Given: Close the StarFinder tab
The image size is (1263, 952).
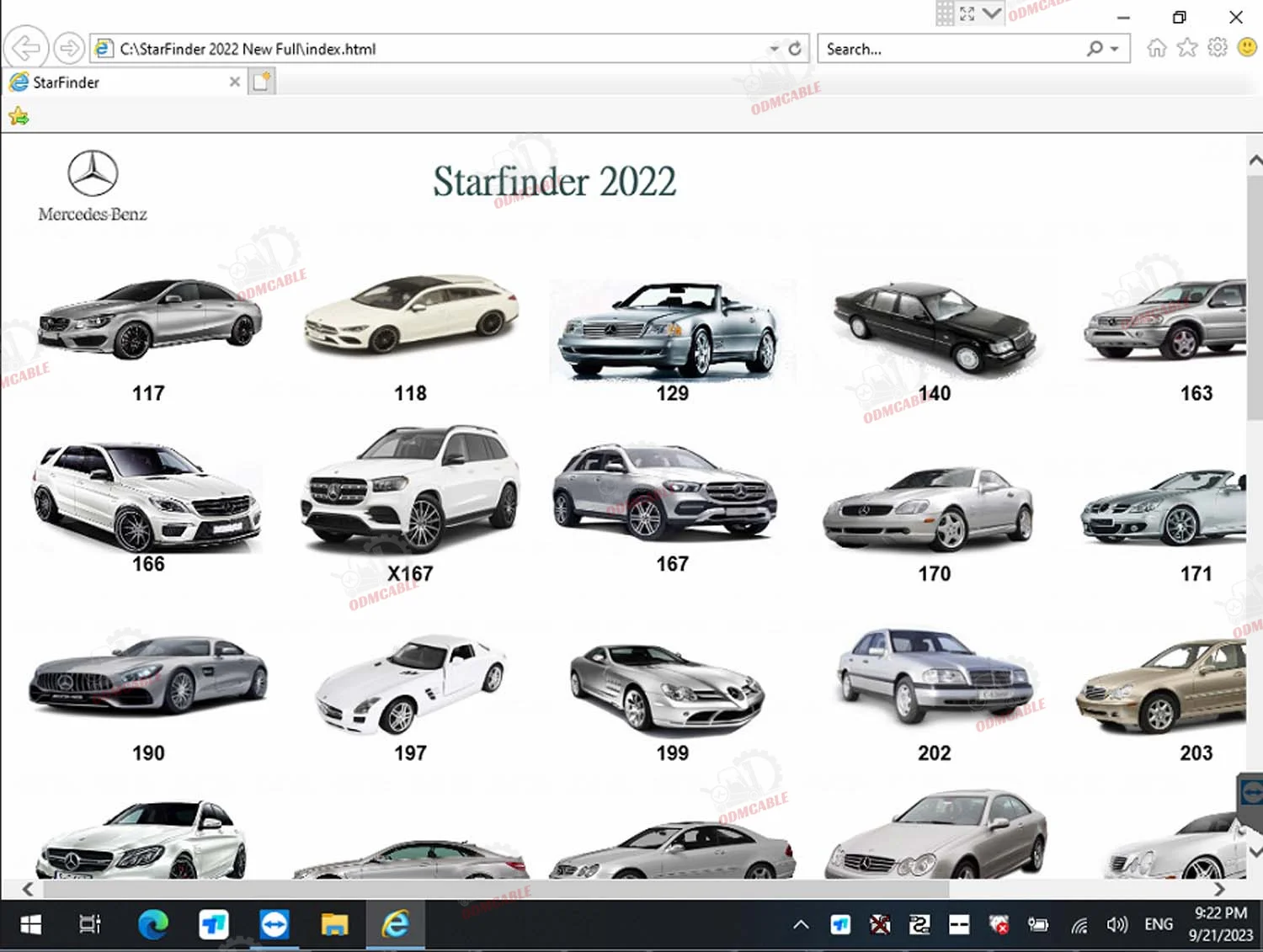Looking at the screenshot, I should pos(235,82).
